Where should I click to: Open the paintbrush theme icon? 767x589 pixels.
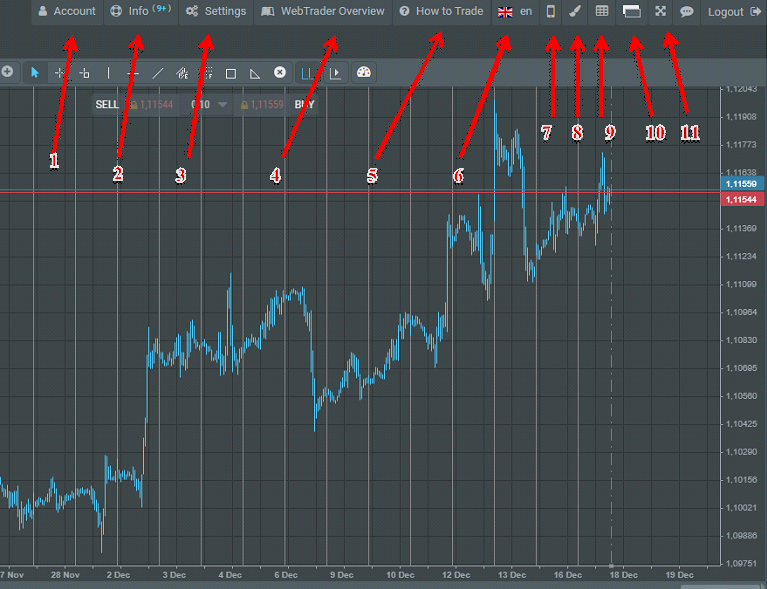pyautogui.click(x=575, y=11)
